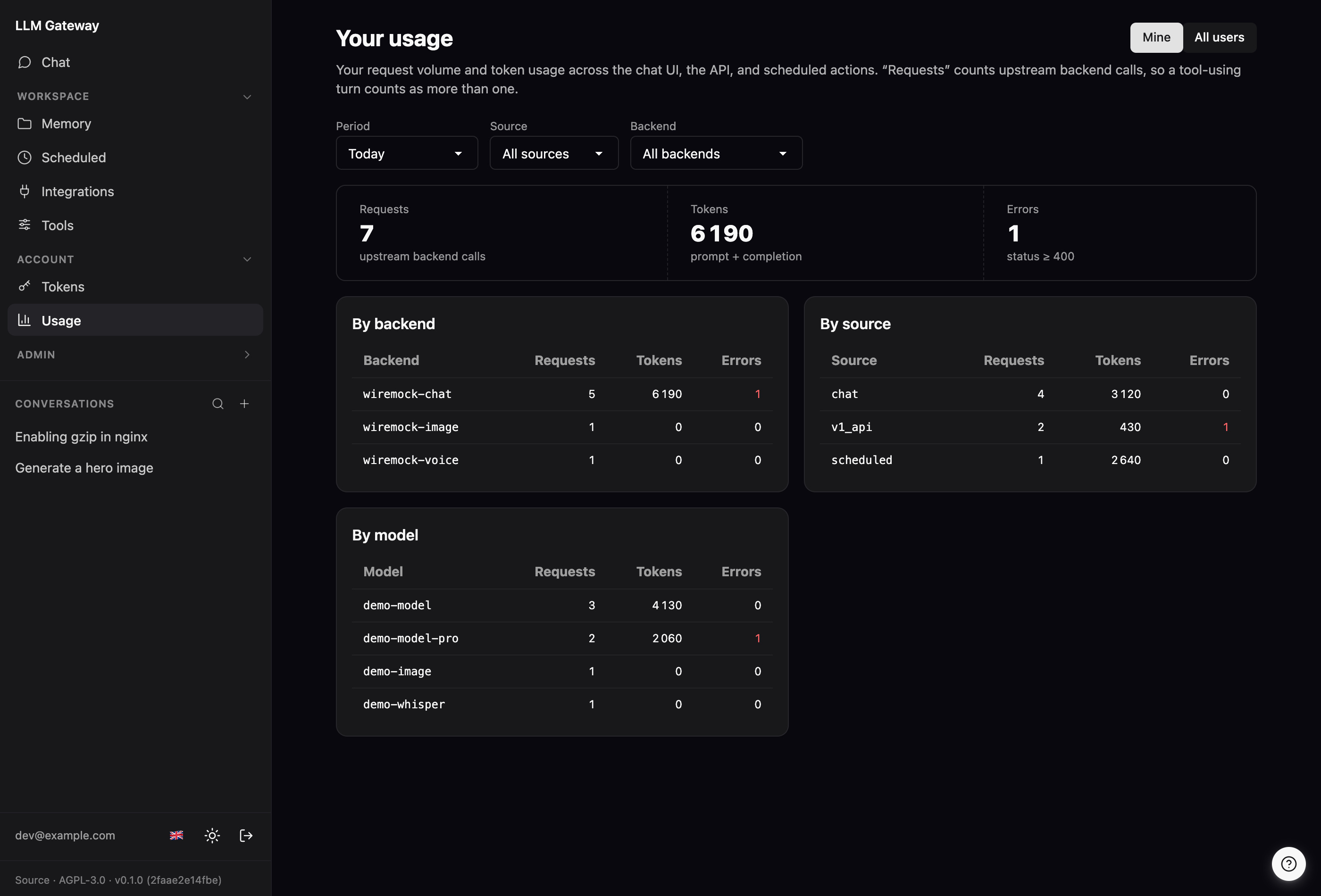Viewport: 1321px width, 896px height.
Task: Select the wiremock-image backend row name
Action: click(x=410, y=427)
